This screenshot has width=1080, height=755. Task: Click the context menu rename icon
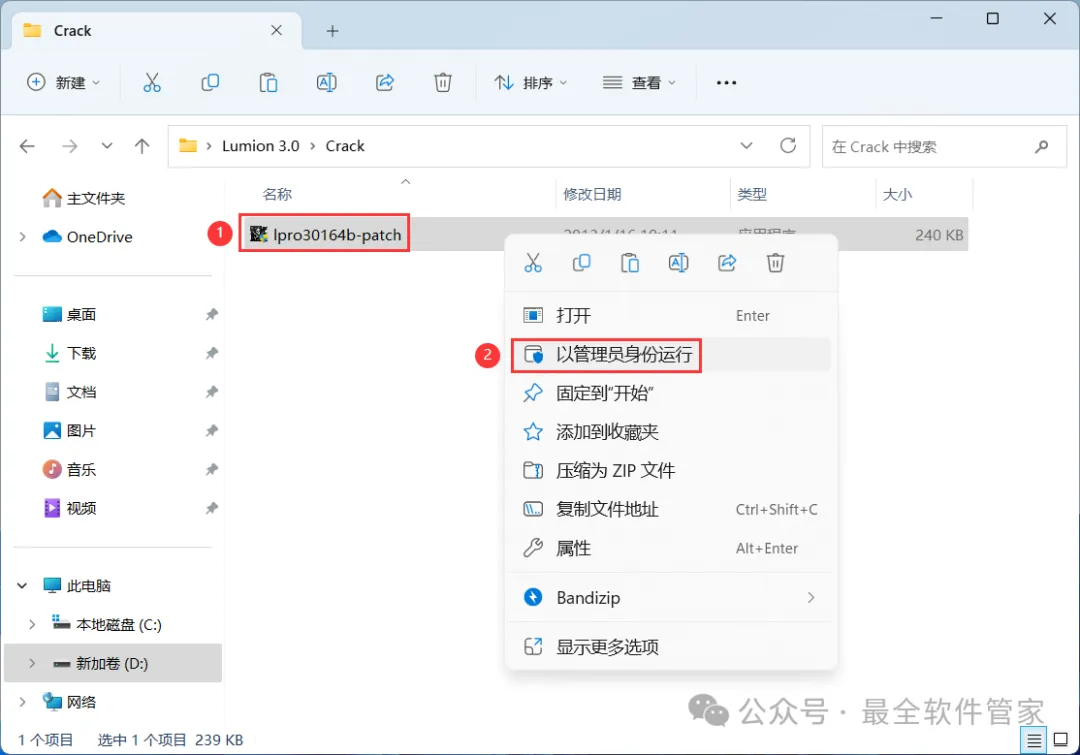(x=678, y=262)
